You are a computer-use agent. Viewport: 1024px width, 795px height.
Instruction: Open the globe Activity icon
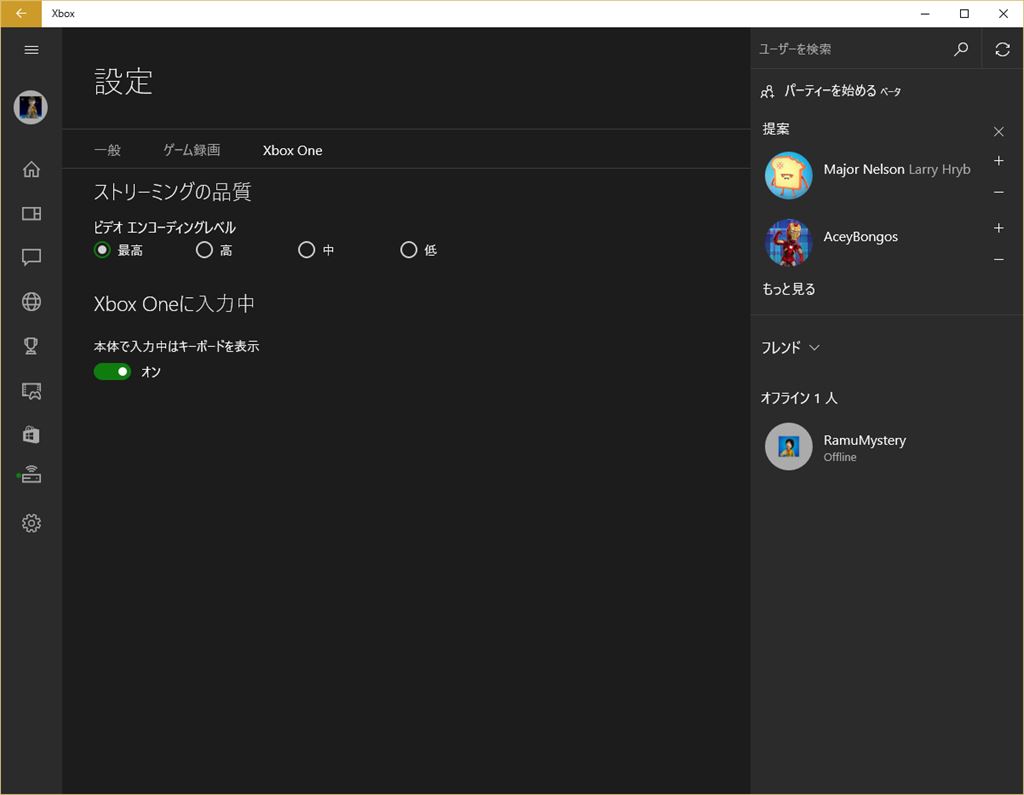31,302
